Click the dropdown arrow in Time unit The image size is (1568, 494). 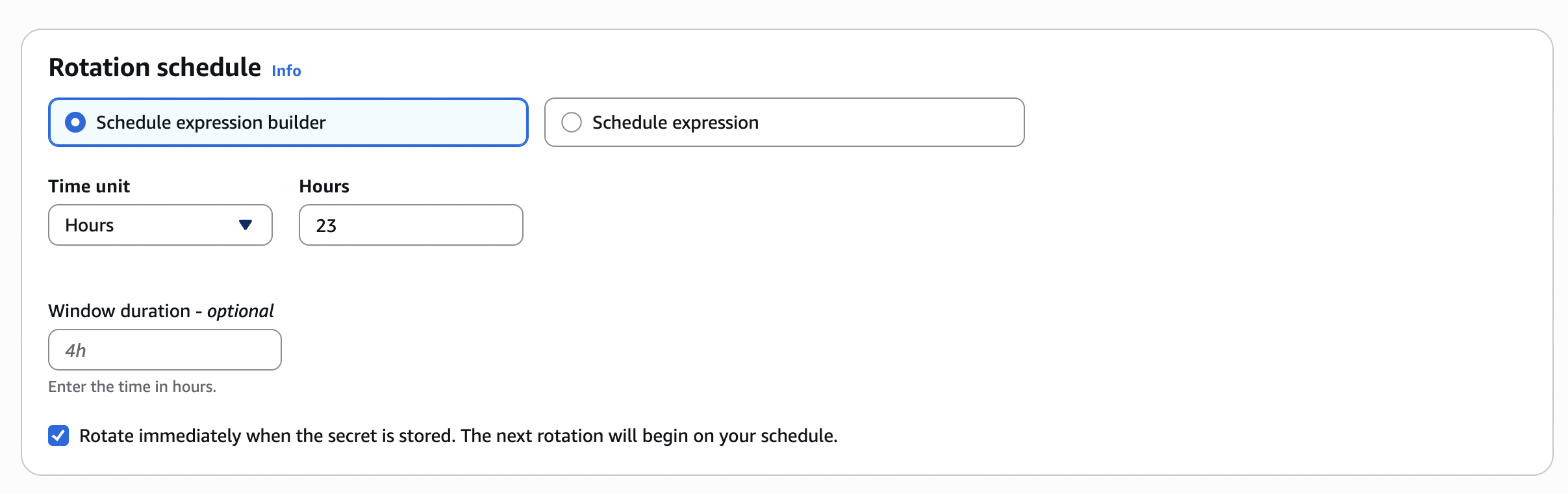pyautogui.click(x=246, y=225)
